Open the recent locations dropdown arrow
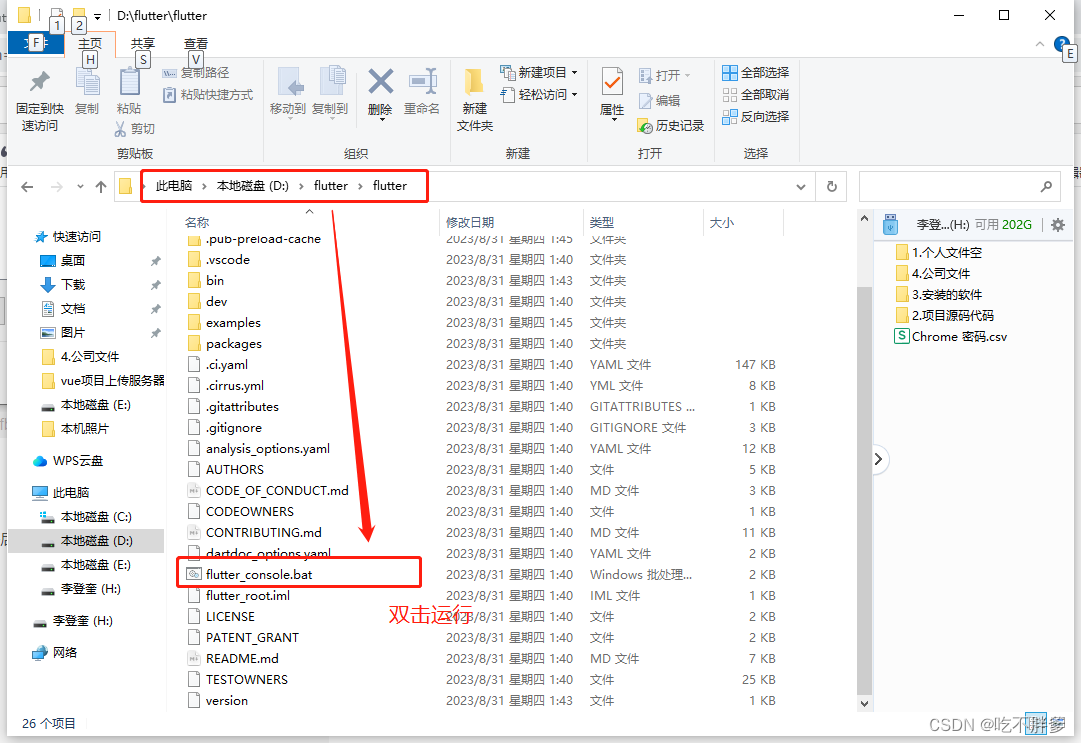This screenshot has height=743, width=1081. coord(81,187)
